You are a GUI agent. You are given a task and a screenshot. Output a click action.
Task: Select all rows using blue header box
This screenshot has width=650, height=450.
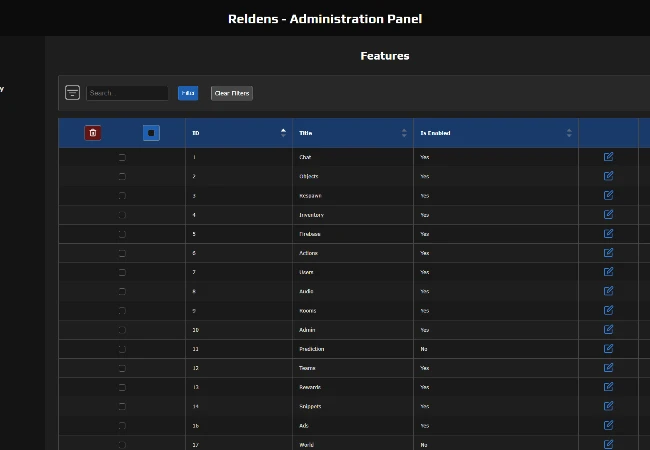[x=151, y=133]
